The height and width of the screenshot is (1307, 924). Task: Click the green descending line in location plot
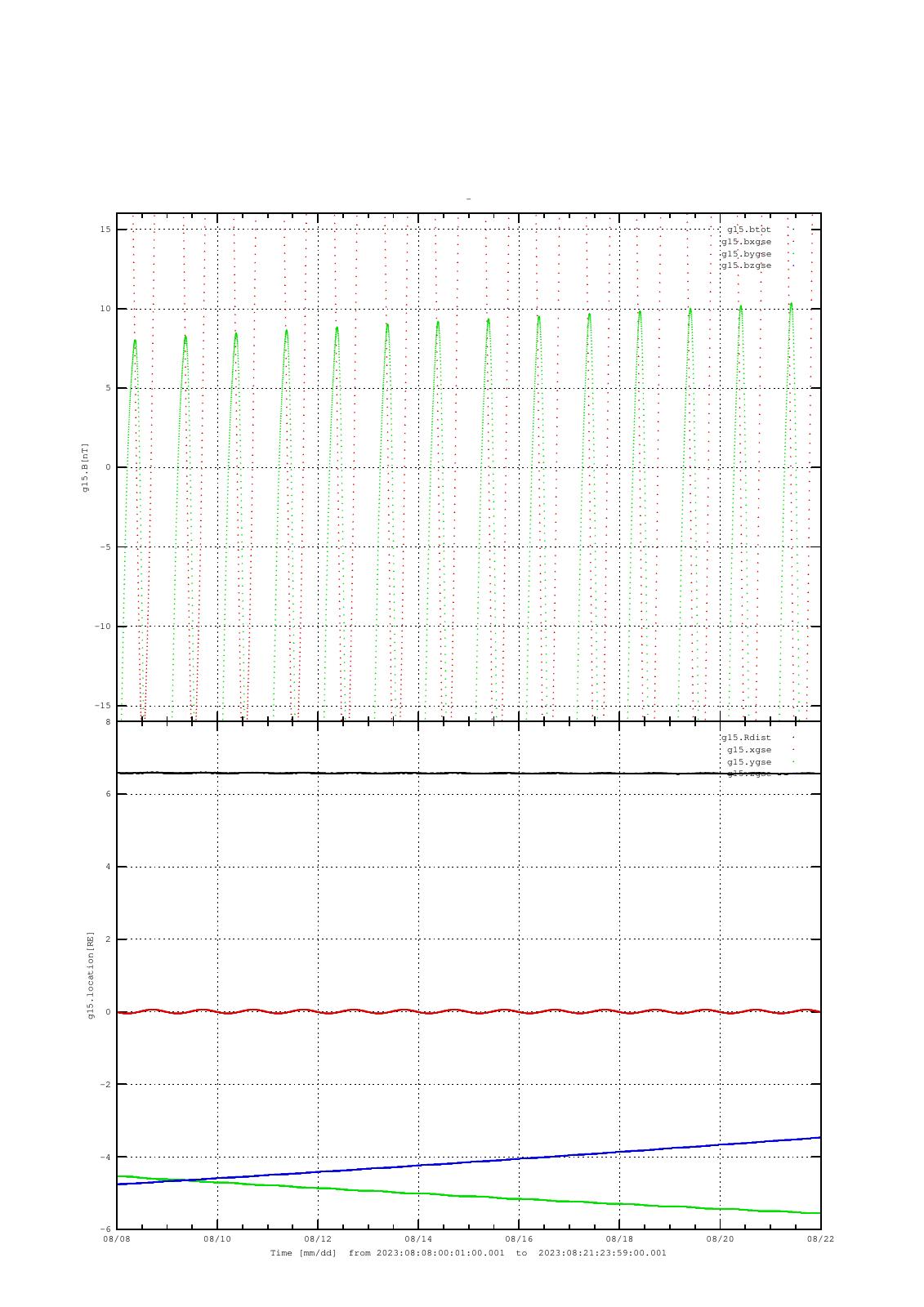(x=469, y=1195)
